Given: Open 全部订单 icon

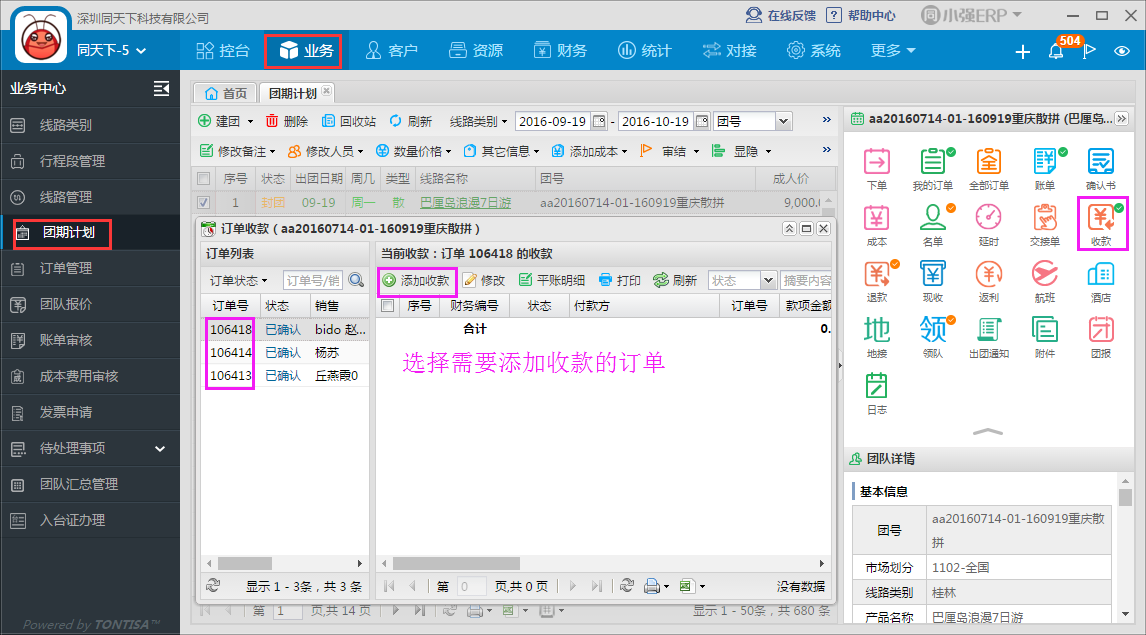Looking at the screenshot, I should click(x=989, y=169).
